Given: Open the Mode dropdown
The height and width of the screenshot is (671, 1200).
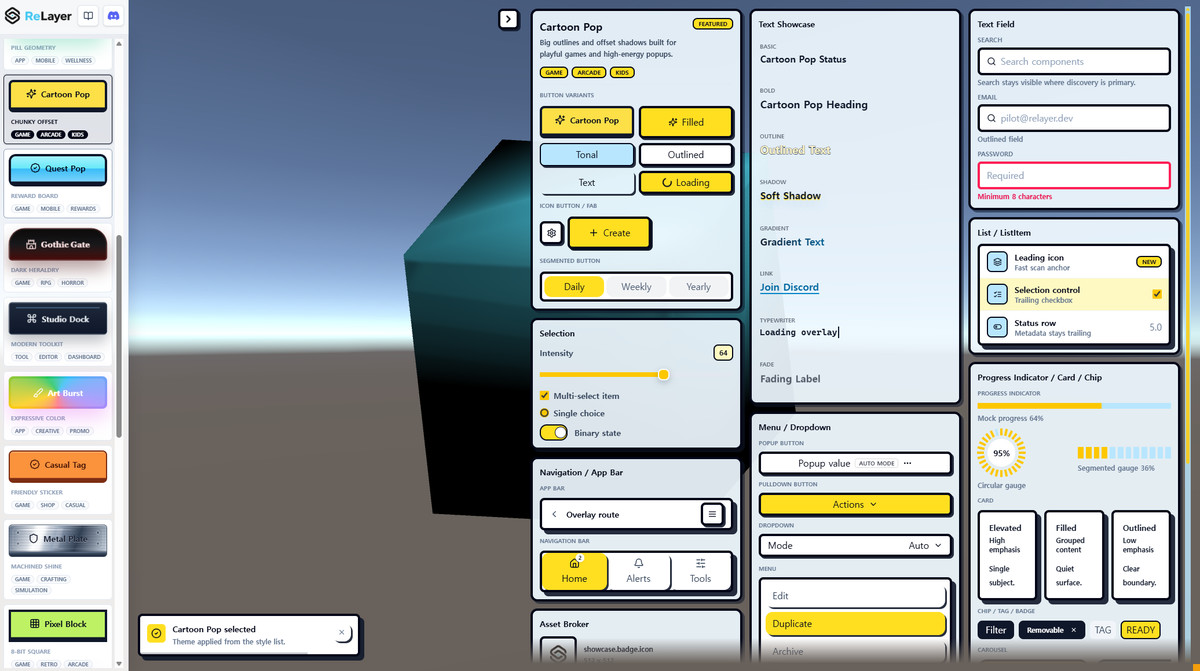Looking at the screenshot, I should 855,545.
